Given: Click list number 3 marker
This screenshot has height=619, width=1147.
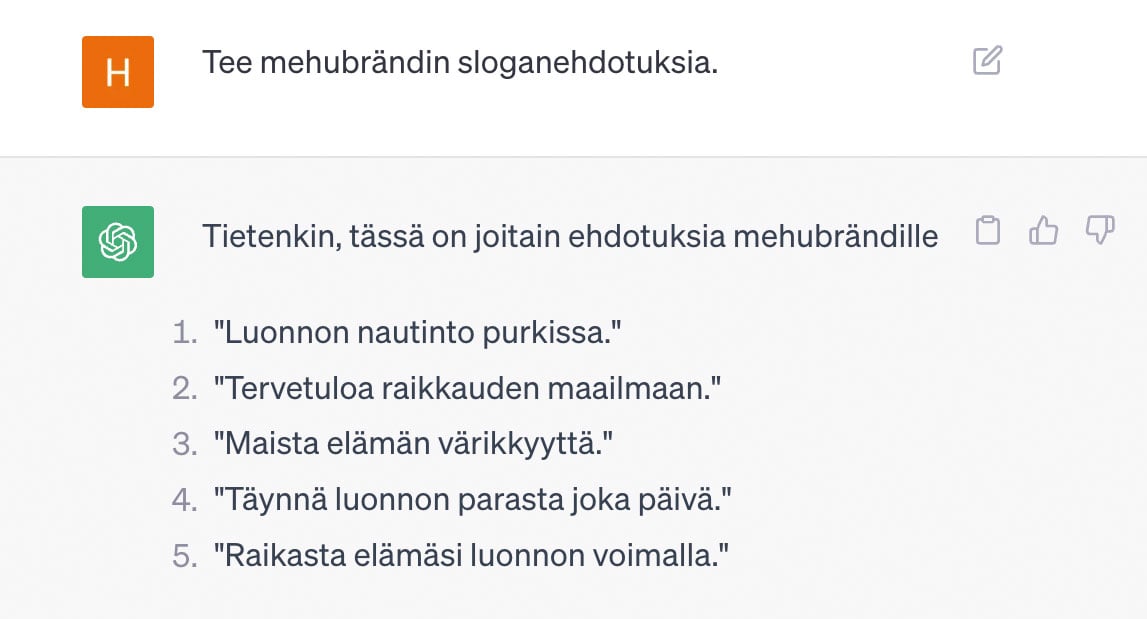Looking at the screenshot, I should pos(185,444).
